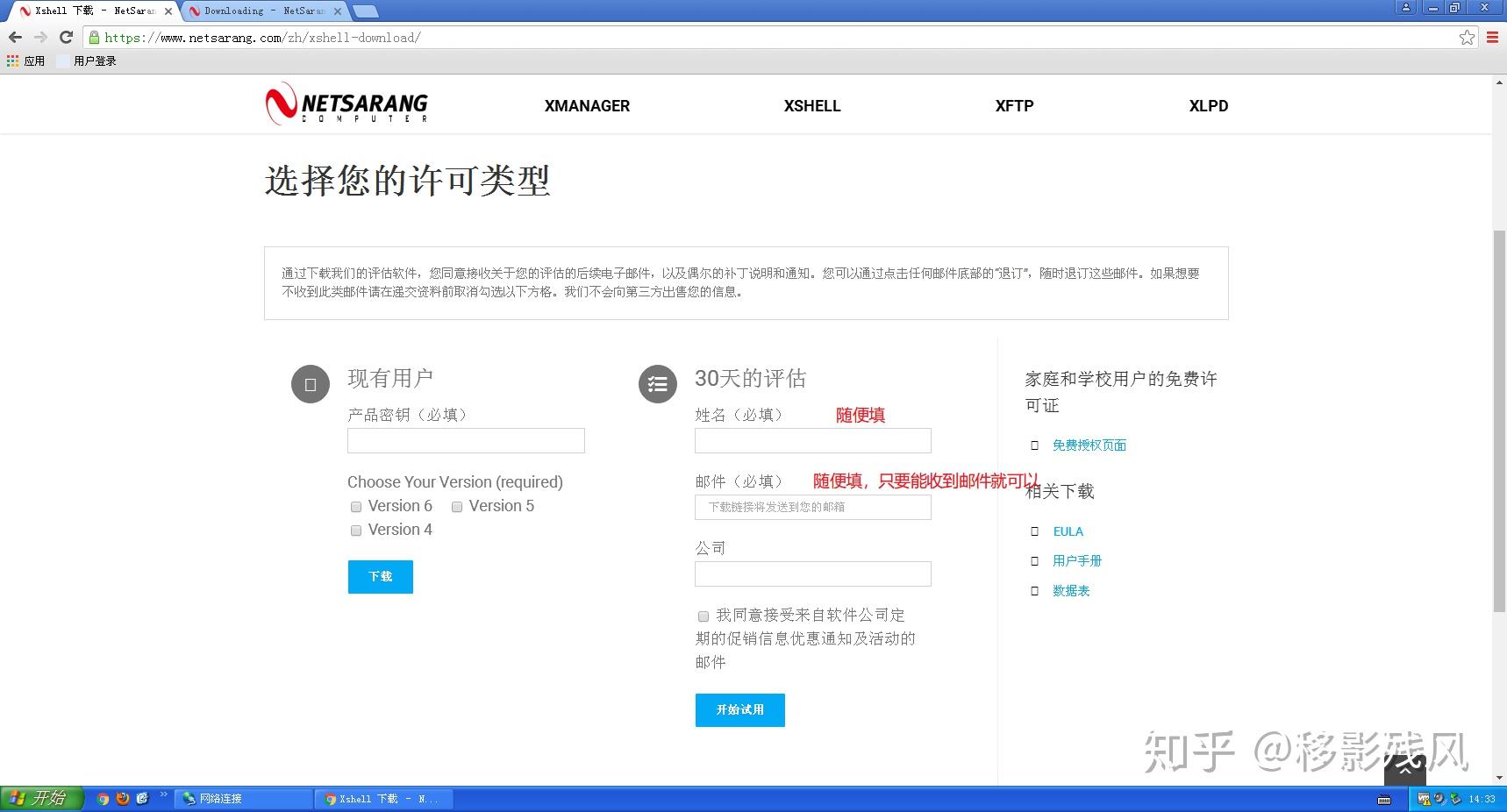Click the keyboard language bar icon

pos(1384,799)
